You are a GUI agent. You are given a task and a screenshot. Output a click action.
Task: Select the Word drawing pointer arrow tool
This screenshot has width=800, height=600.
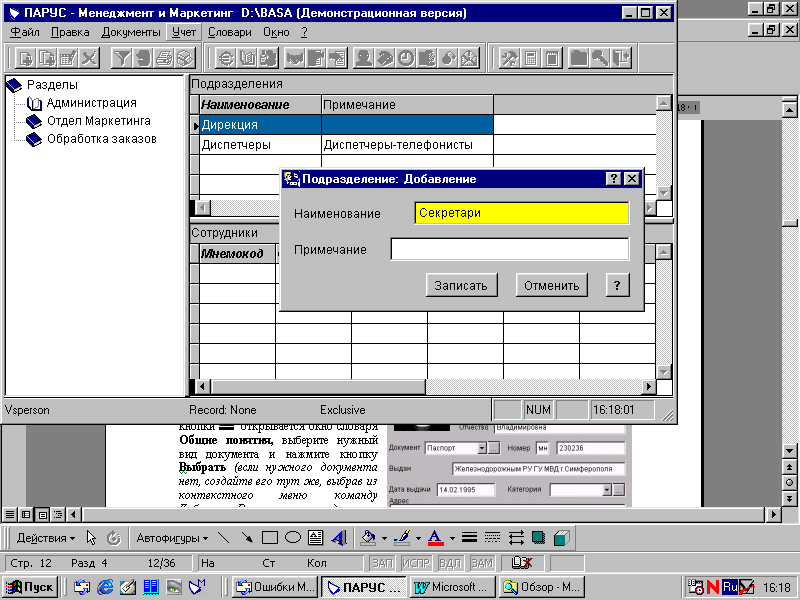click(91, 538)
